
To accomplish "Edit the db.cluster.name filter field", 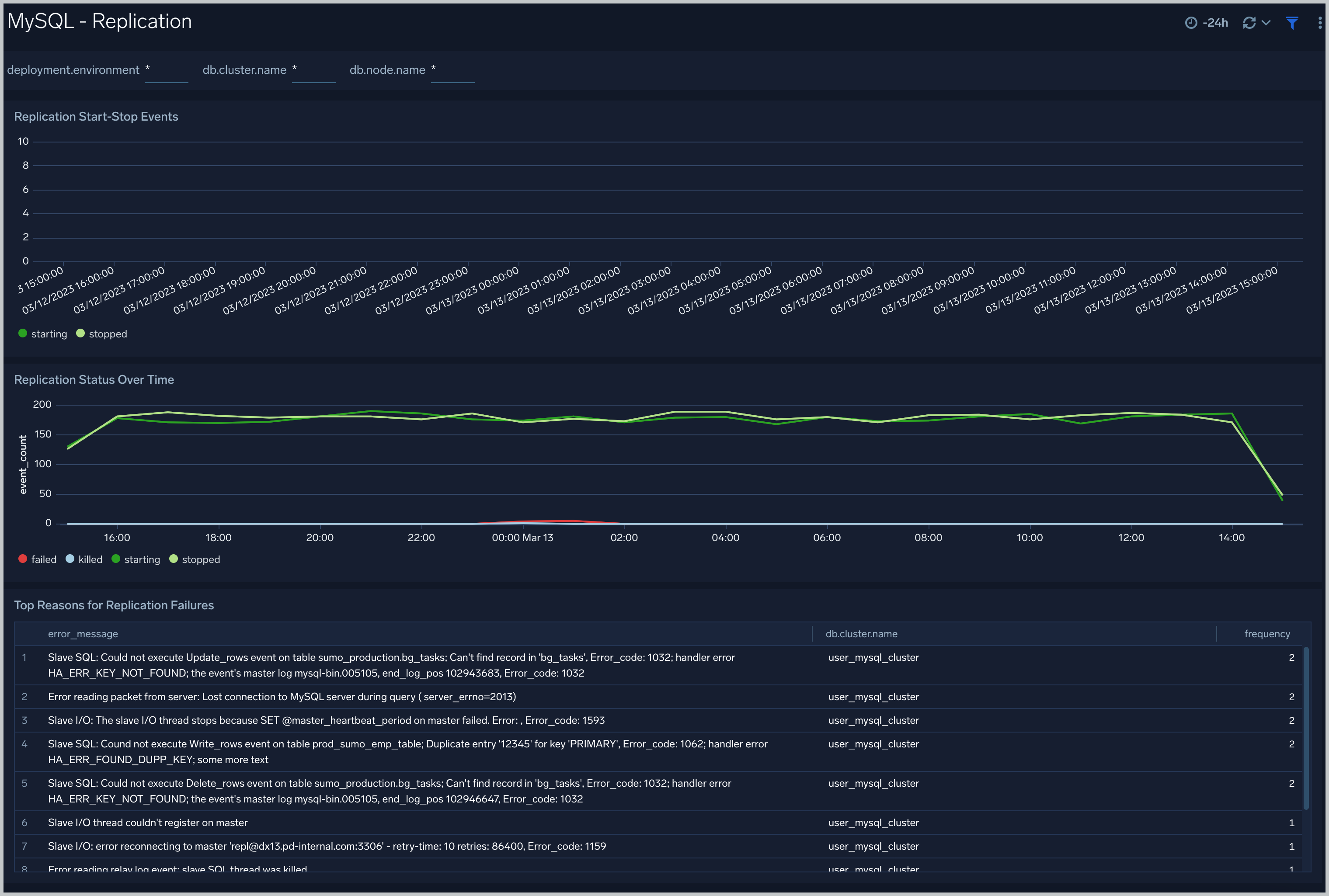I will coord(313,70).
